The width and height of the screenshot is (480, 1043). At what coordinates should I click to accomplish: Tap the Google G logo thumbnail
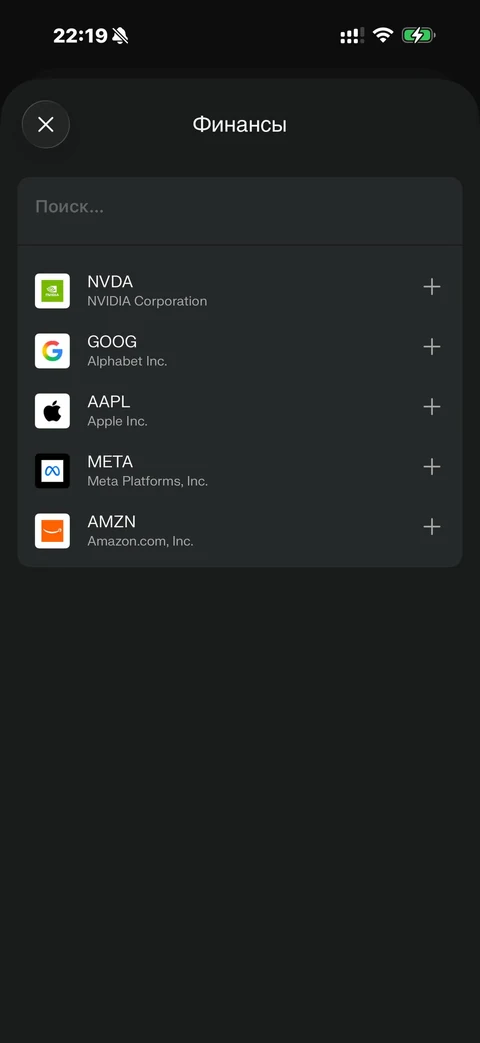pos(53,351)
